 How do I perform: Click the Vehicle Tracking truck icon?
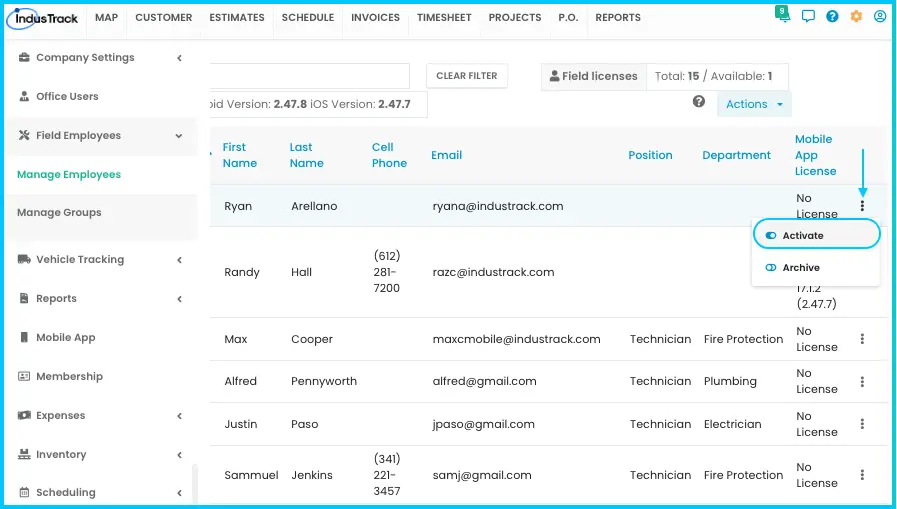[x=24, y=259]
